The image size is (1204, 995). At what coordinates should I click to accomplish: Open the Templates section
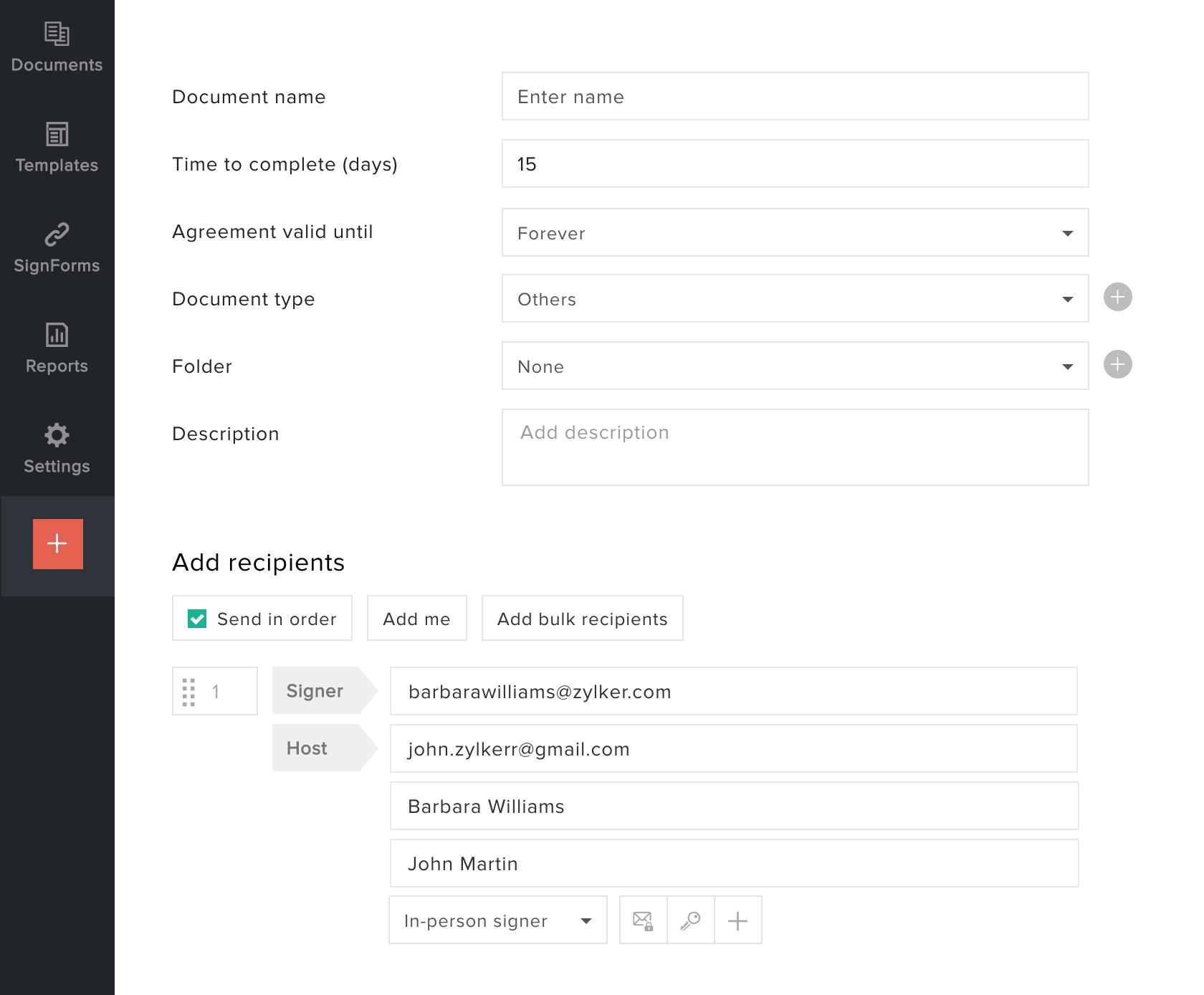[57, 148]
